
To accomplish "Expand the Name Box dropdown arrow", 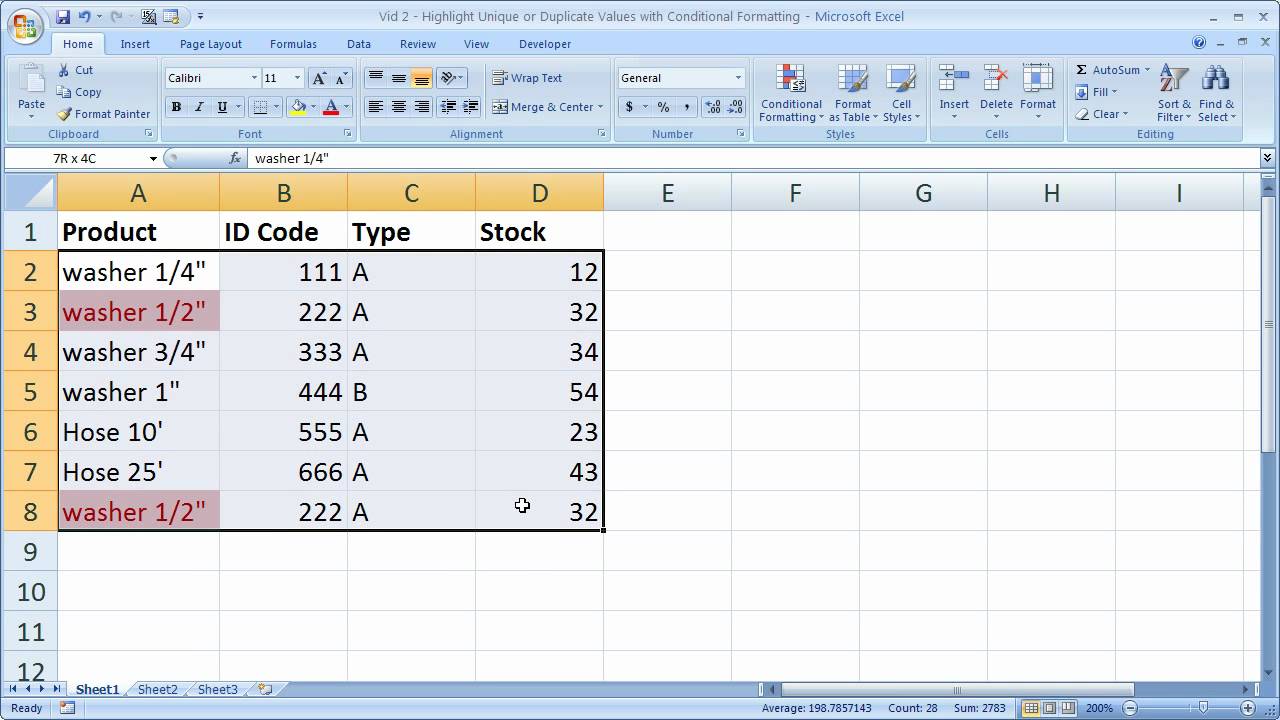I will pyautogui.click(x=153, y=158).
